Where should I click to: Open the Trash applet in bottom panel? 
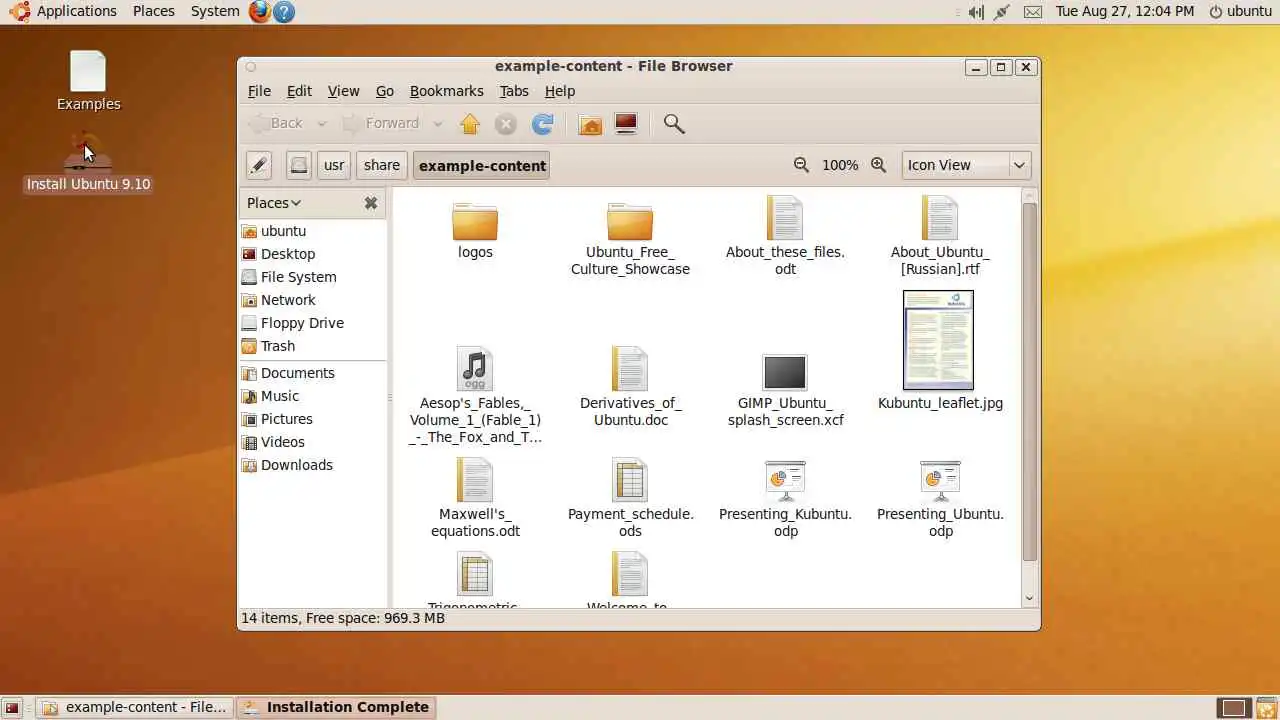(1266, 707)
